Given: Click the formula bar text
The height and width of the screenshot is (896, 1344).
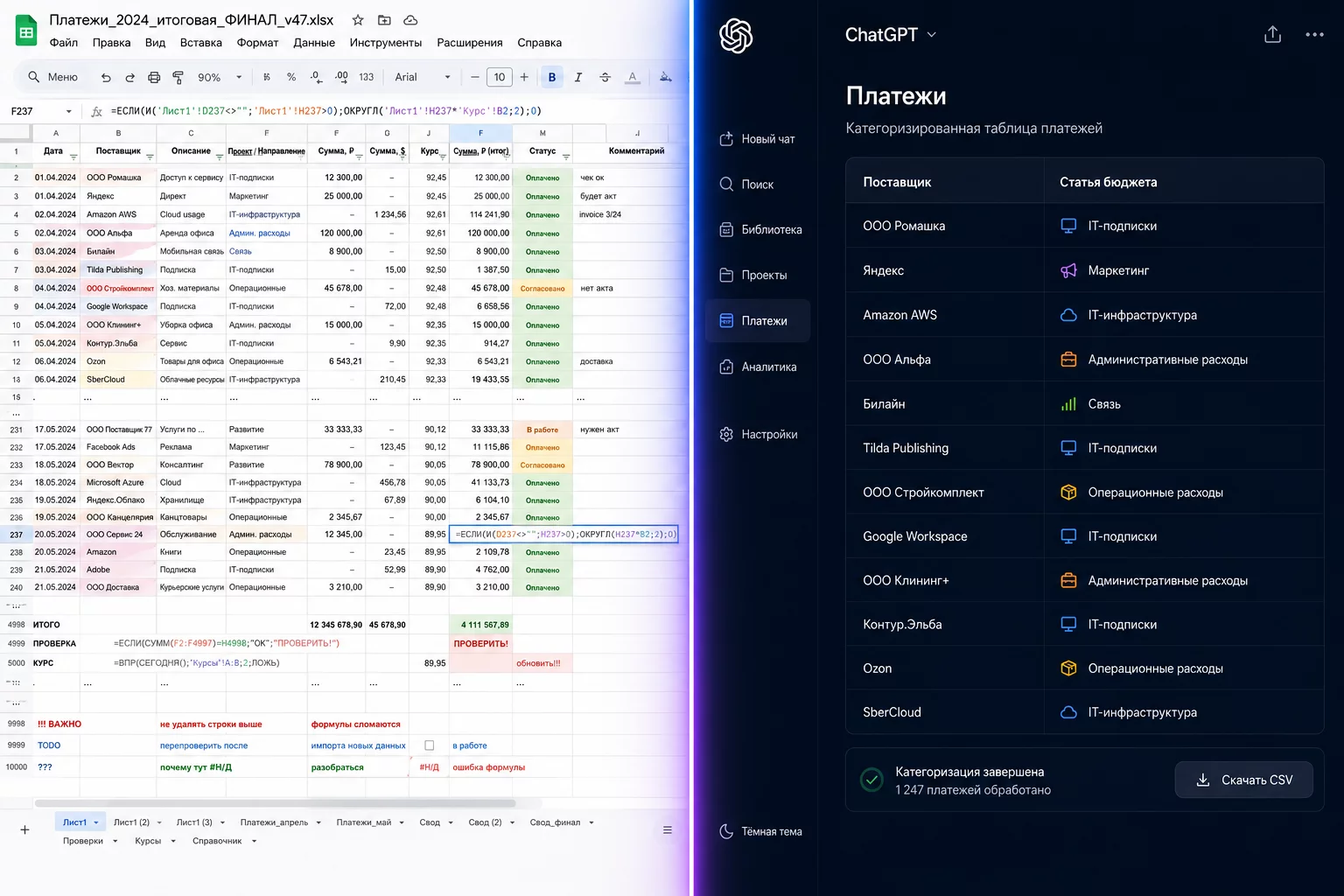Looking at the screenshot, I should click(x=326, y=111).
